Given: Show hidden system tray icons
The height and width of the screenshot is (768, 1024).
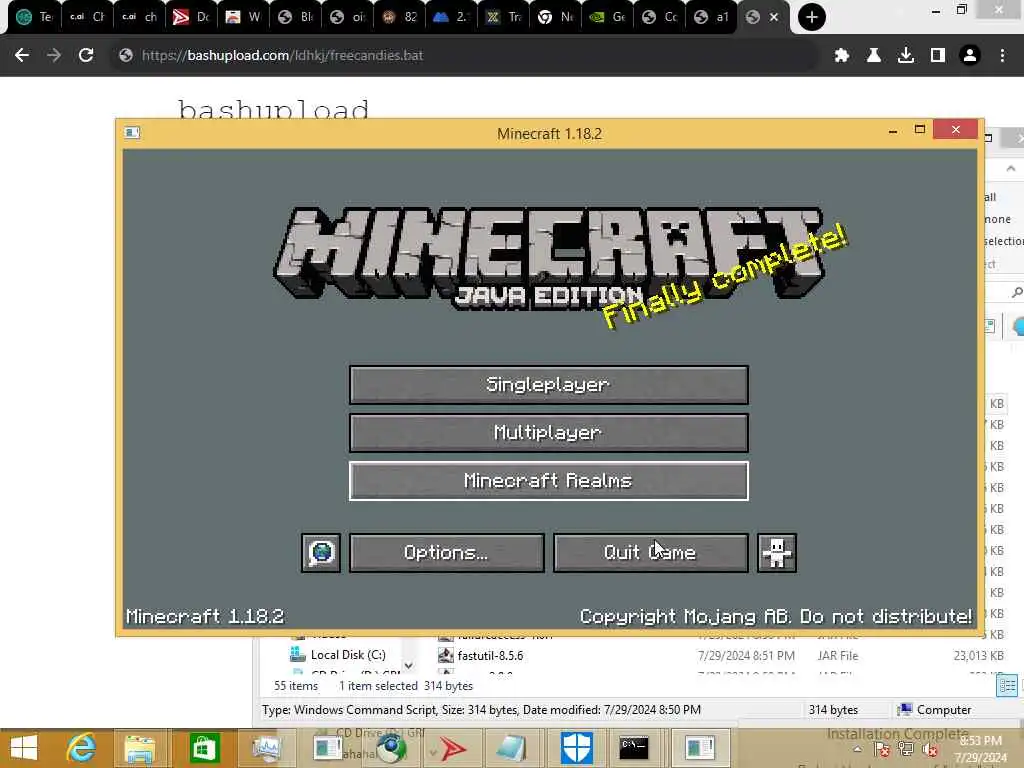Looking at the screenshot, I should tap(857, 750).
